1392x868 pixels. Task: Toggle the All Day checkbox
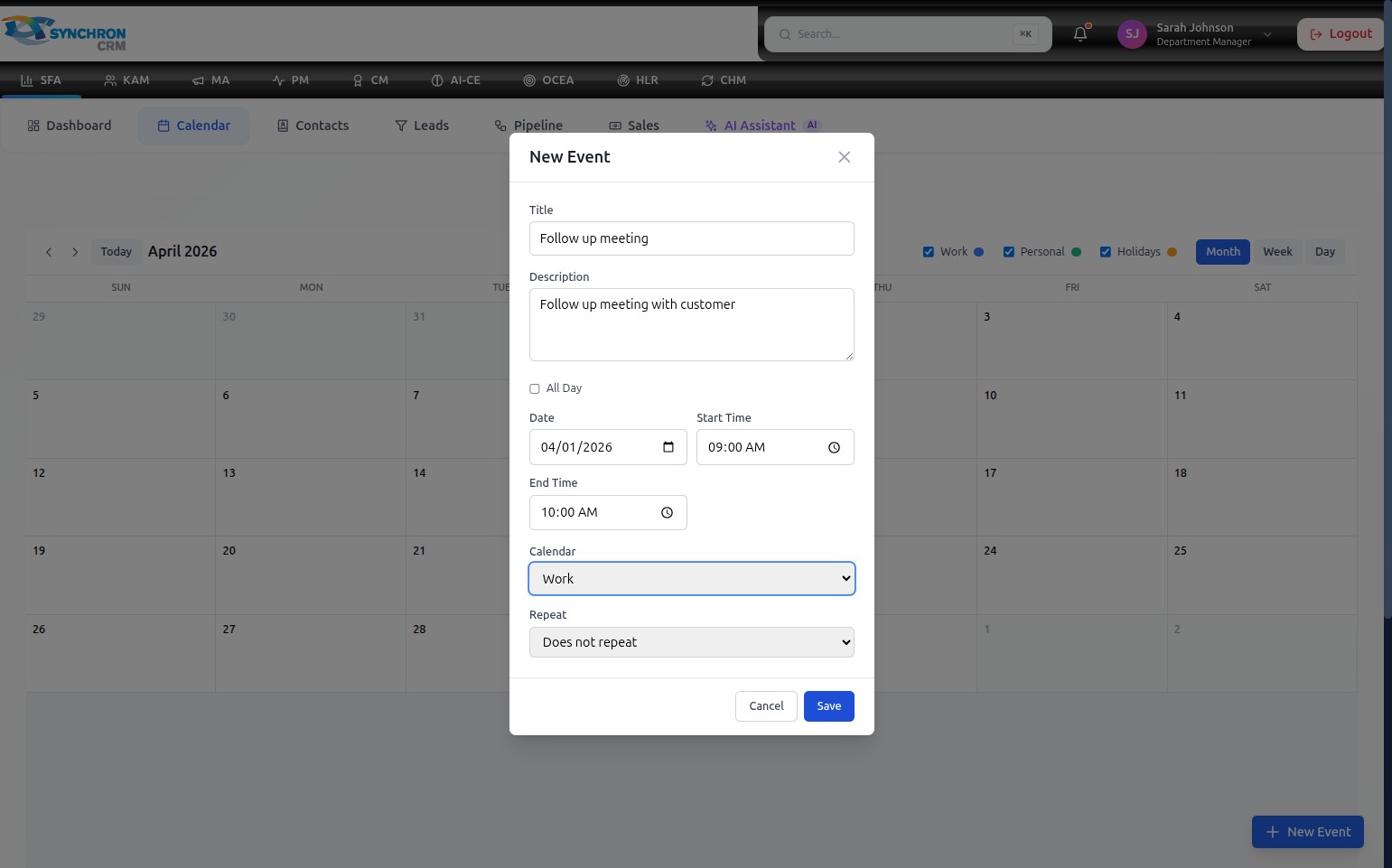point(535,388)
